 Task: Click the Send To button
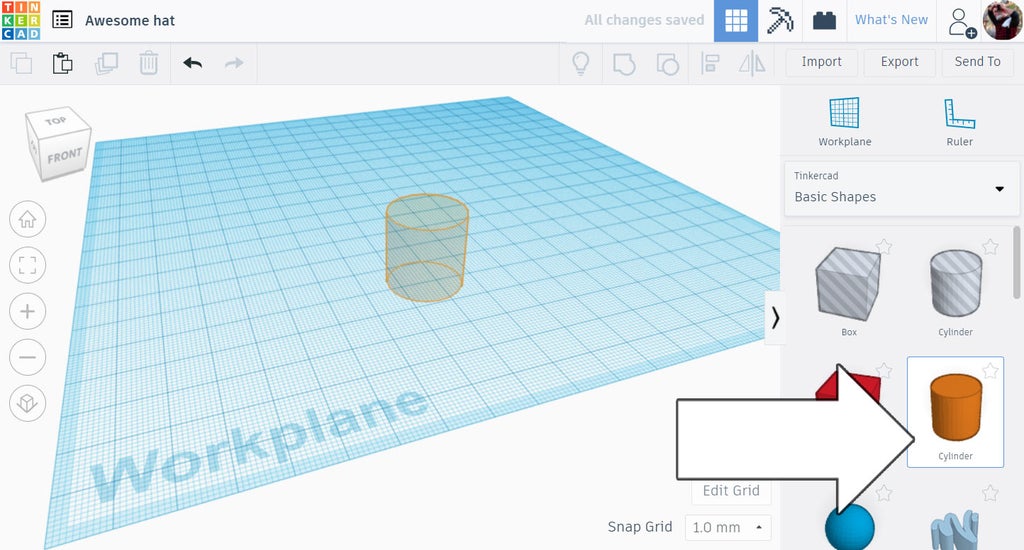pyautogui.click(x=977, y=62)
